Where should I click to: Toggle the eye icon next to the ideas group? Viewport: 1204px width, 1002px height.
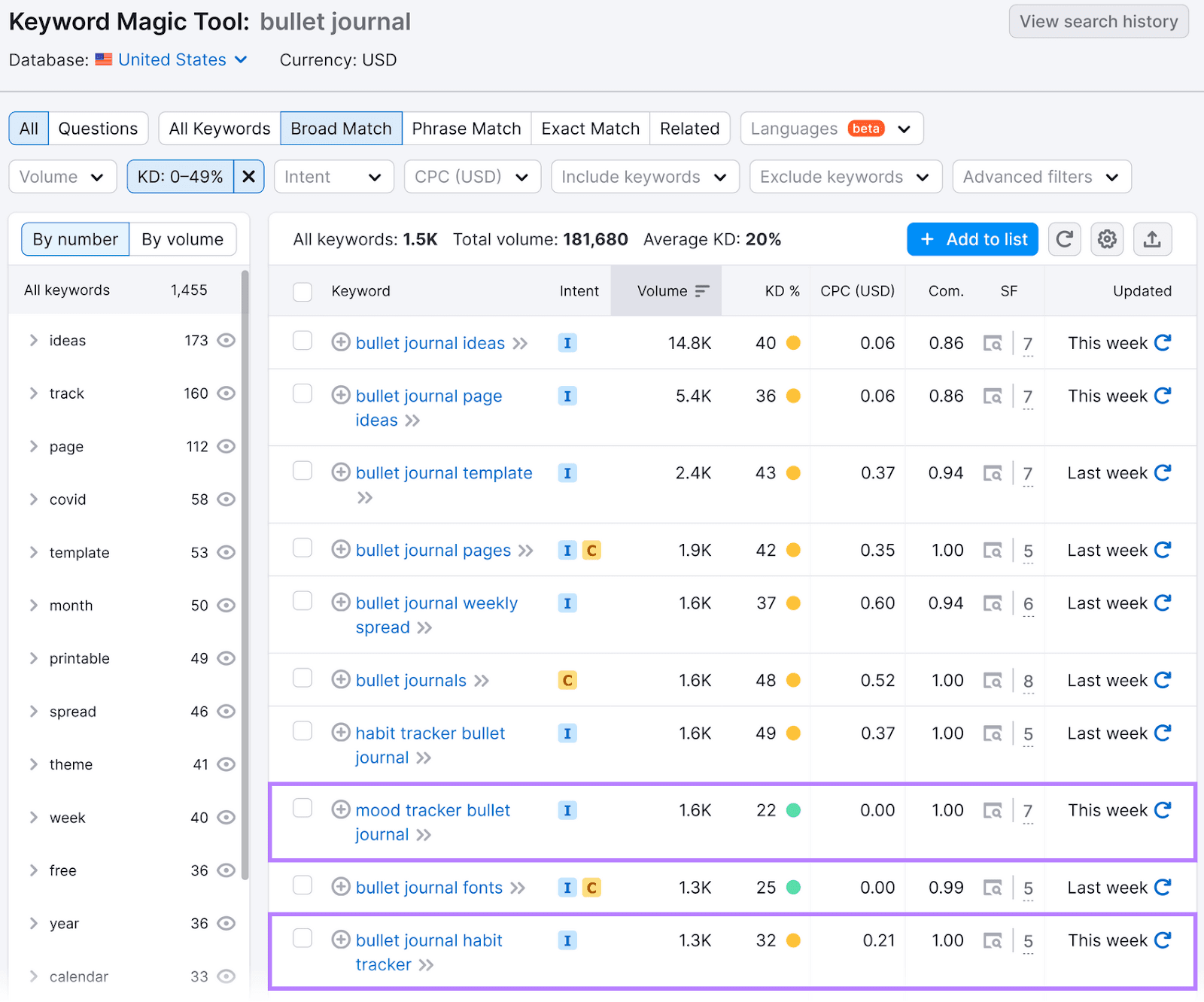click(227, 340)
